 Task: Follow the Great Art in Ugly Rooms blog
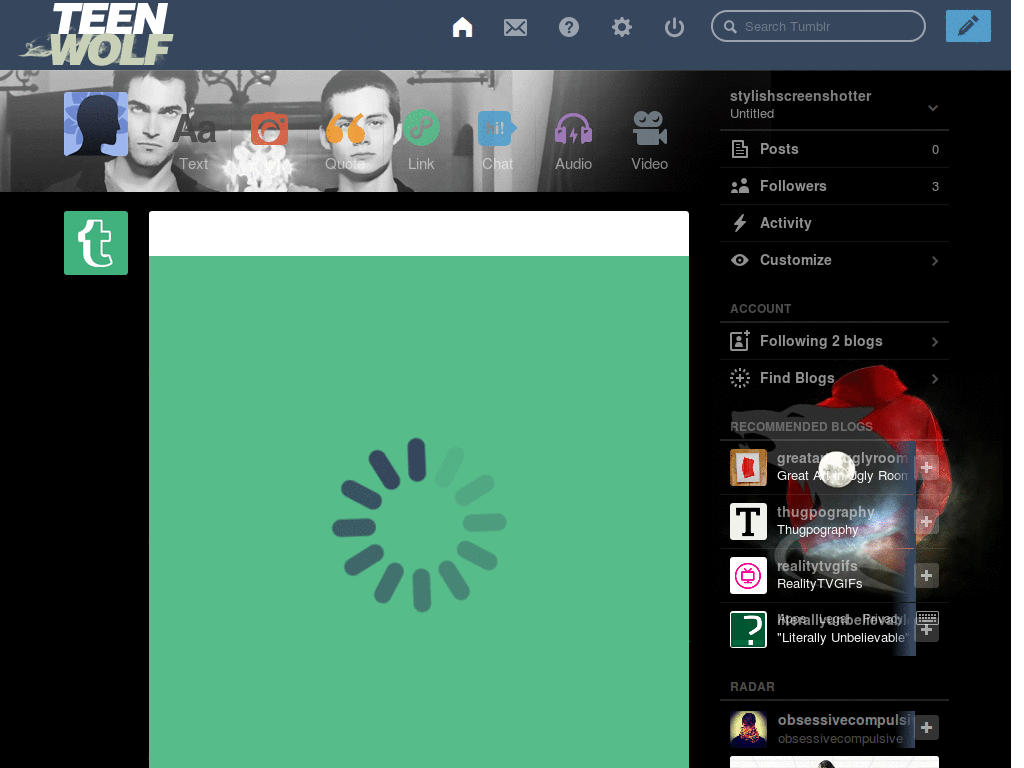(927, 467)
